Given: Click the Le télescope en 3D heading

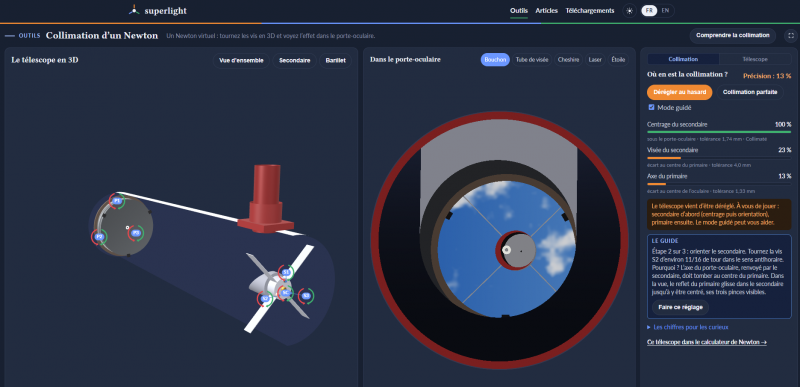Looking at the screenshot, I should 45,60.
